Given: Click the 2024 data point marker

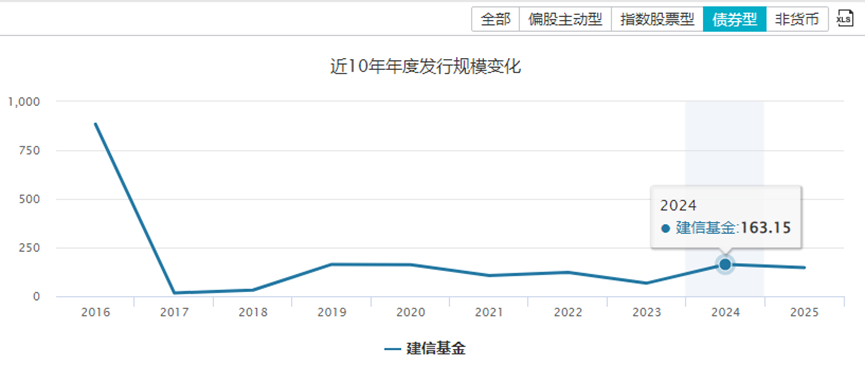Looking at the screenshot, I should (x=725, y=264).
